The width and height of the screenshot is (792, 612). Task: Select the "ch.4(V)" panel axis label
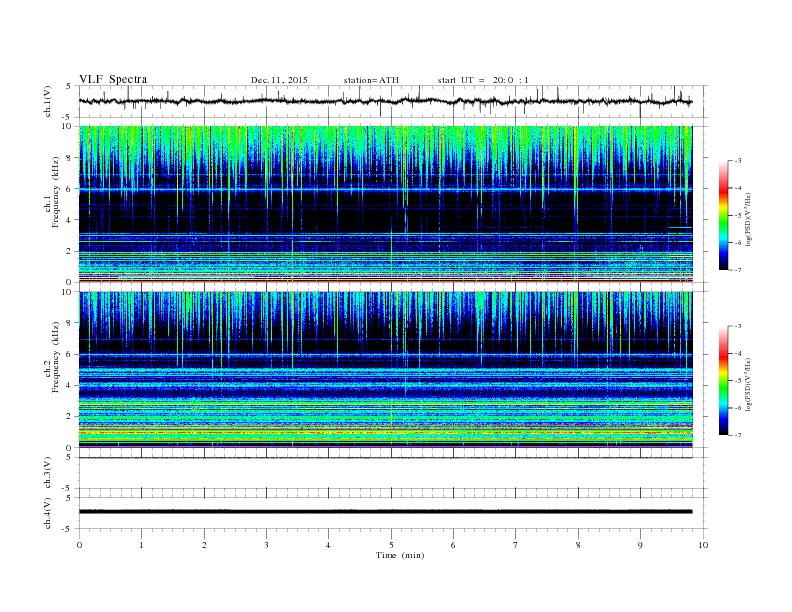coord(48,513)
